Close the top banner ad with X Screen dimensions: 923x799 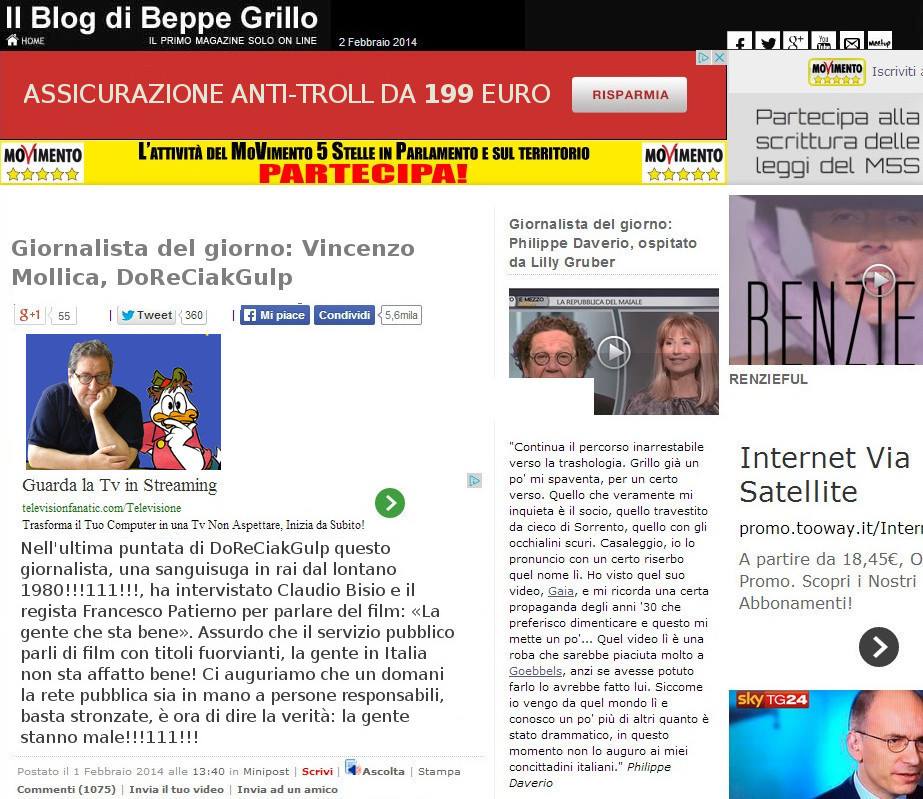(x=718, y=58)
